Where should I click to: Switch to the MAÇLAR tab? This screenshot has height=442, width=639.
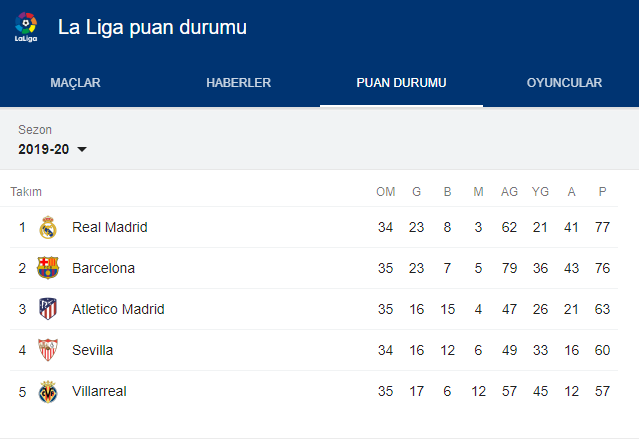[x=75, y=83]
